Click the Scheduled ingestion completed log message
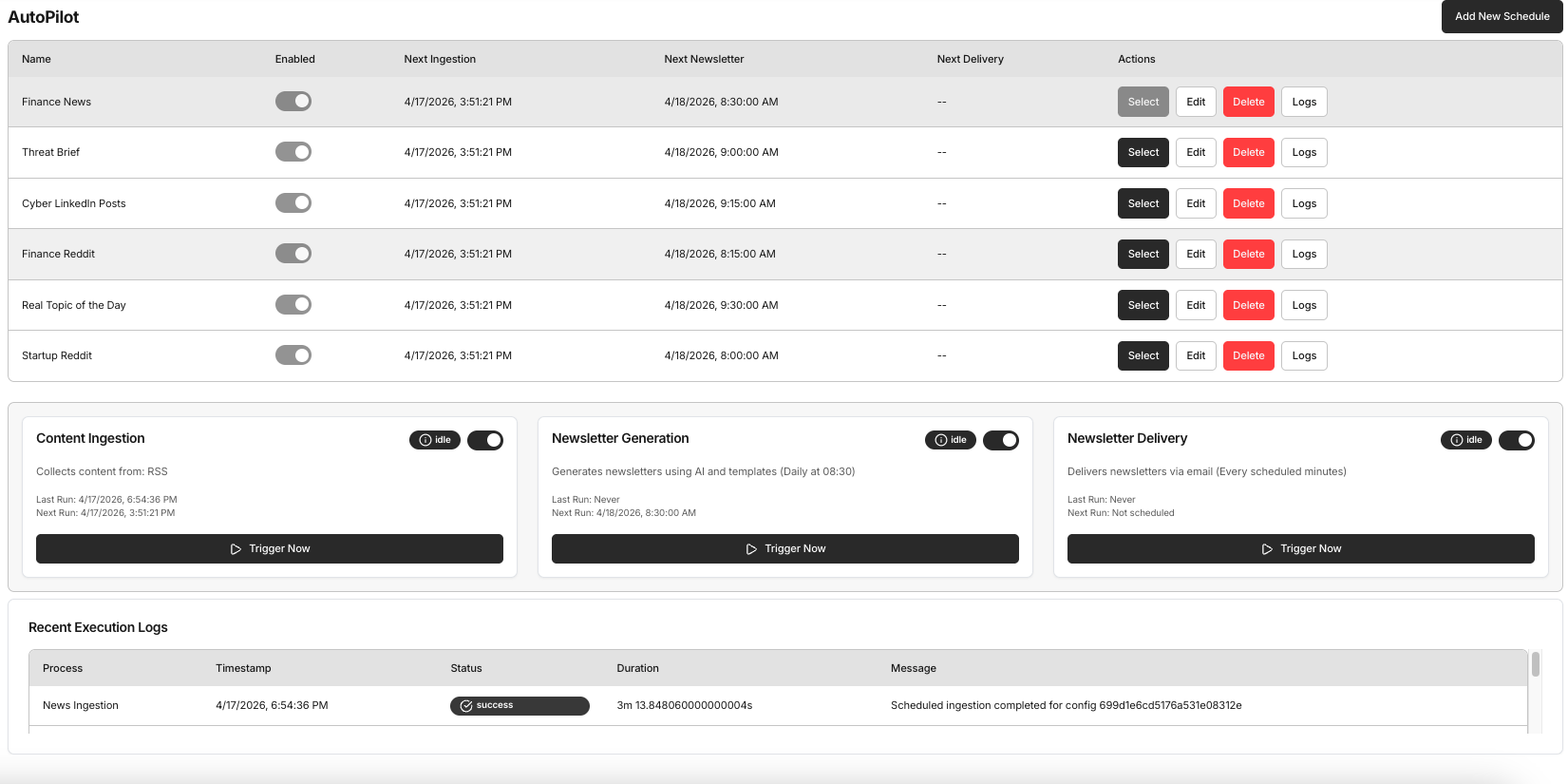1568x784 pixels. click(1067, 705)
